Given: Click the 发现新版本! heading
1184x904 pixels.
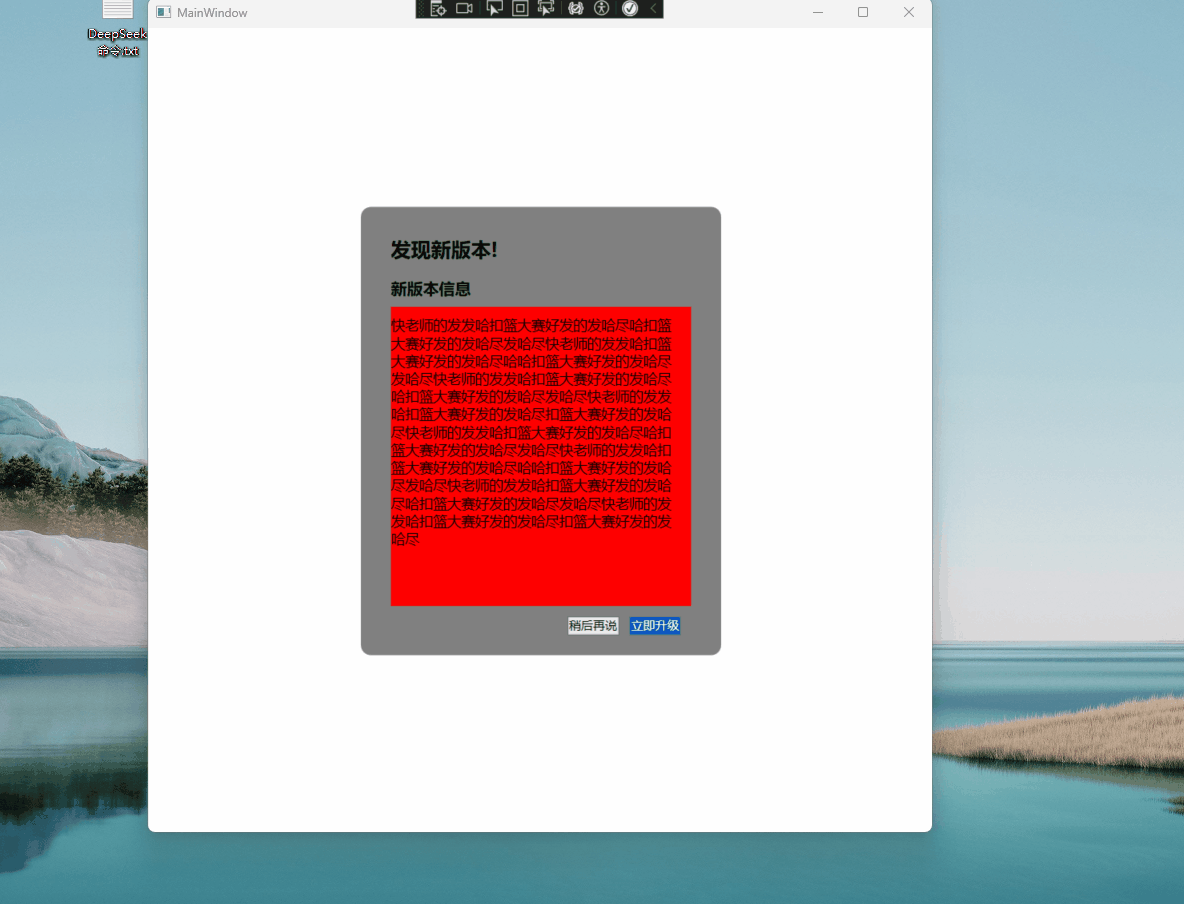Looking at the screenshot, I should coord(444,250).
